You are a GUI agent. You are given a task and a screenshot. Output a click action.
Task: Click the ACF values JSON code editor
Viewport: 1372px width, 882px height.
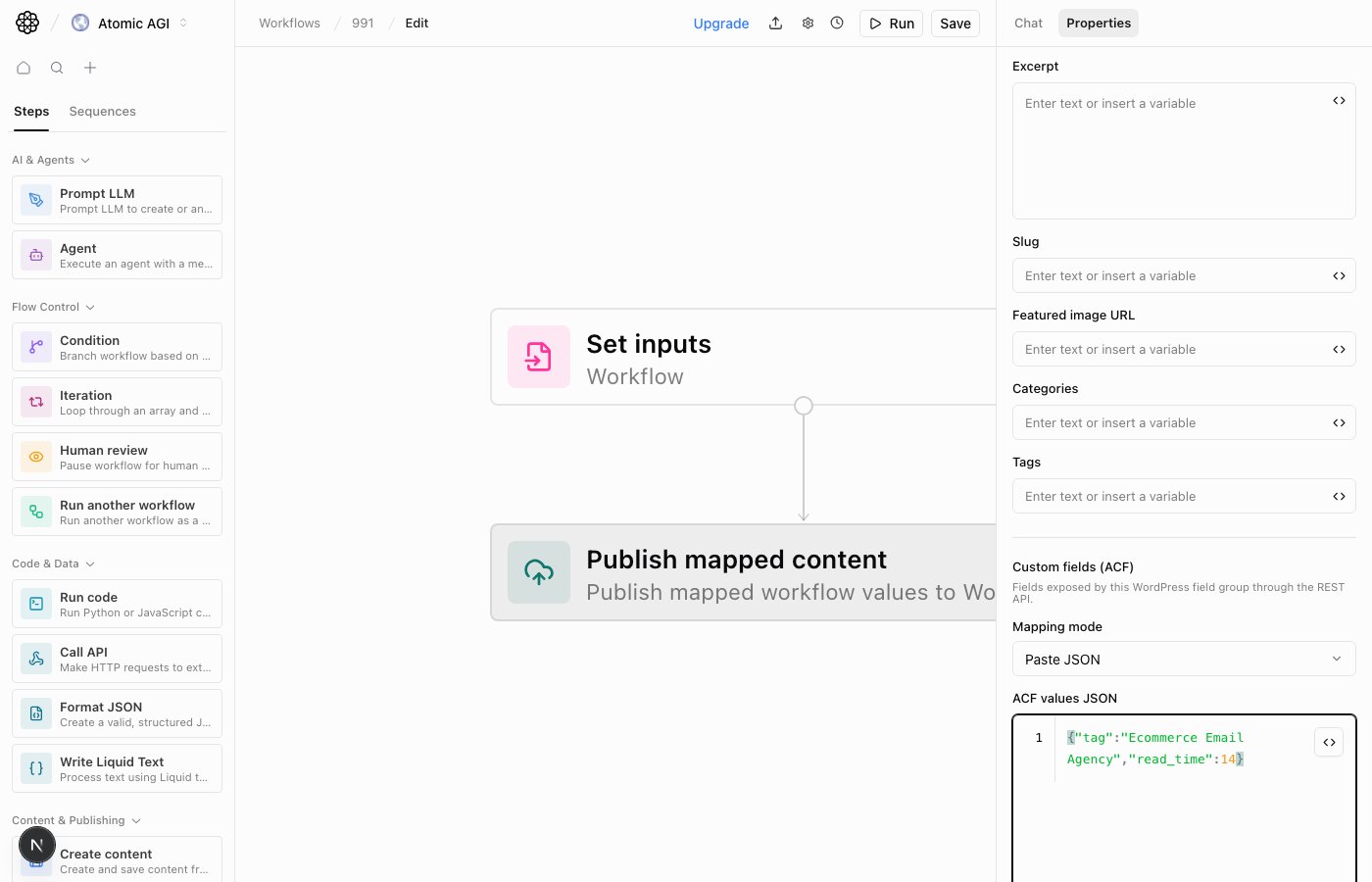point(1184,799)
